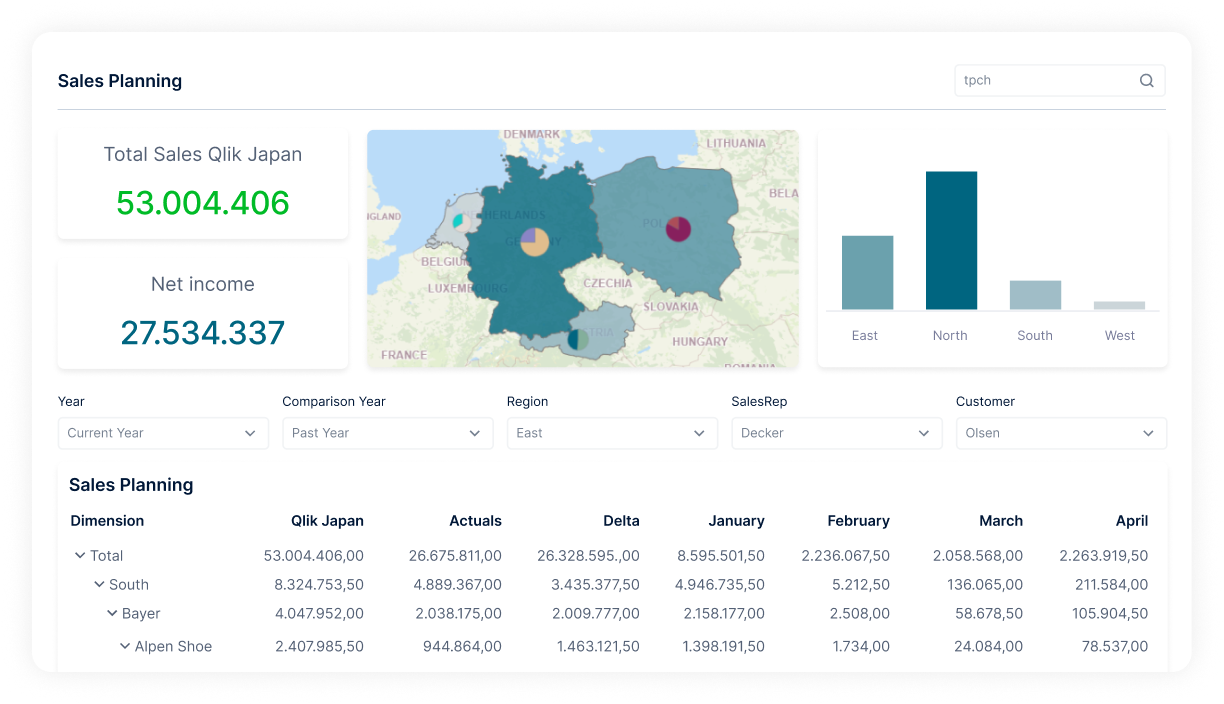Click the Qlik Japan column header
This screenshot has width=1224, height=704.
point(327,521)
